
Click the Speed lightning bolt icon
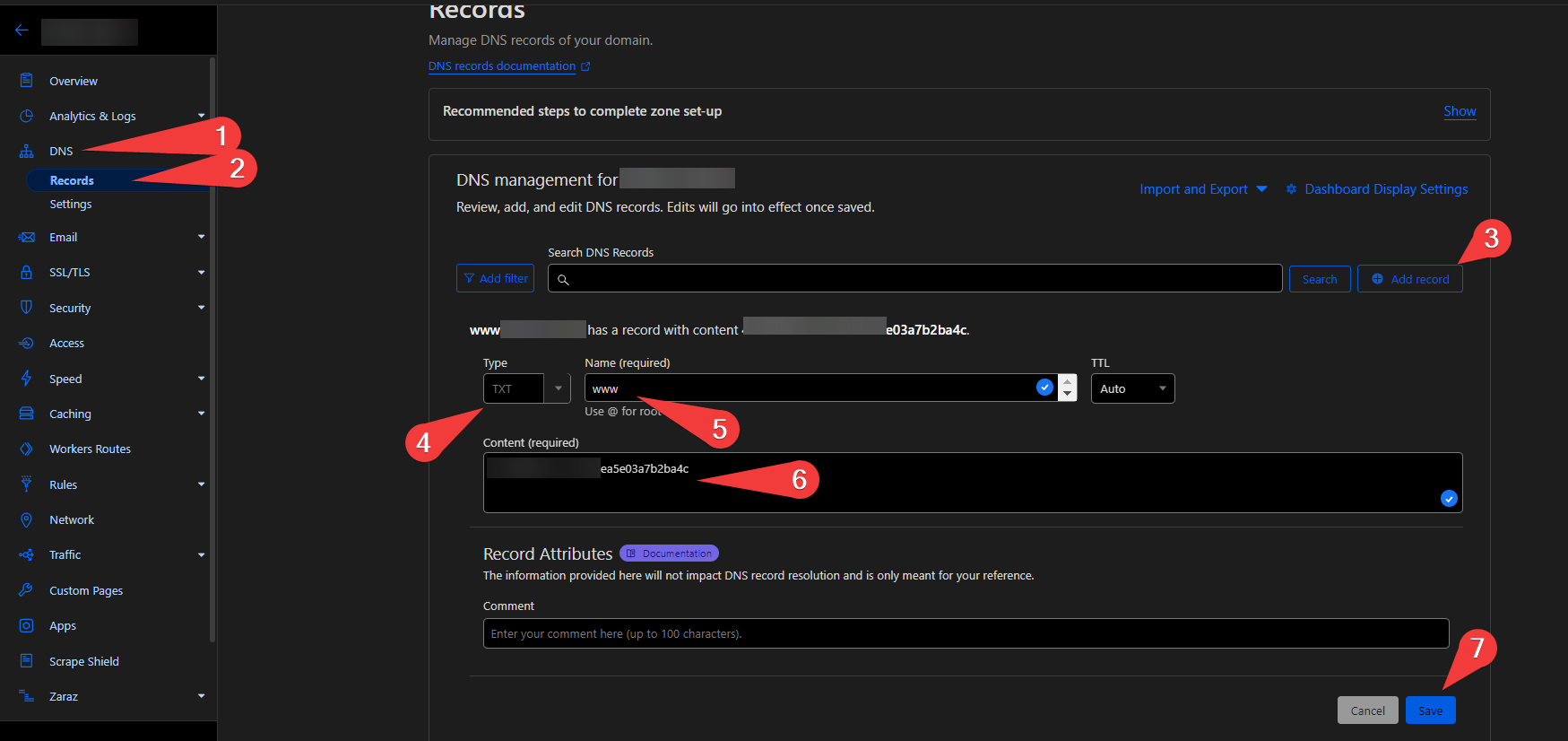click(27, 379)
